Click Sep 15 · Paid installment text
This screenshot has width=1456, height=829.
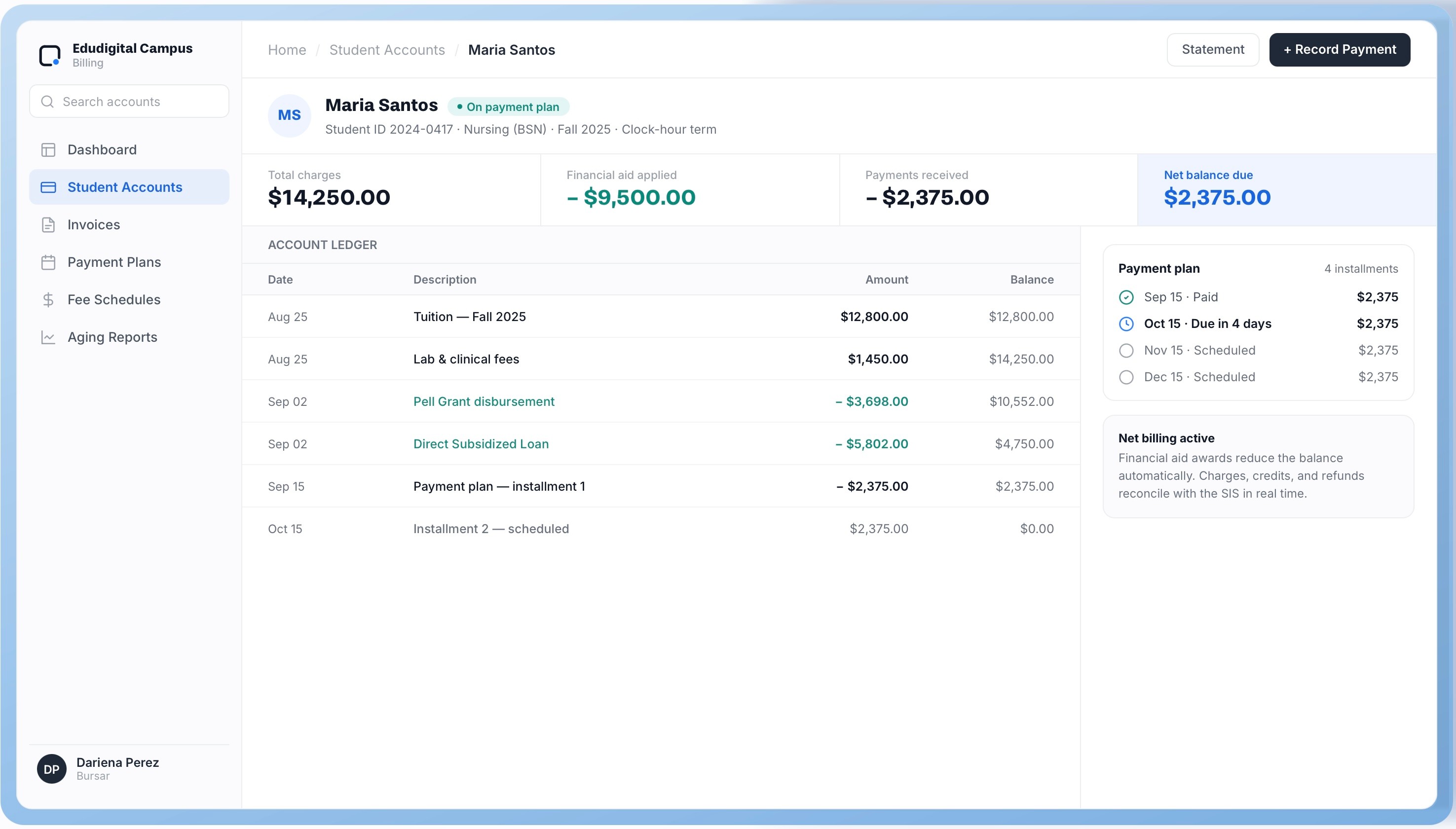click(x=1181, y=297)
